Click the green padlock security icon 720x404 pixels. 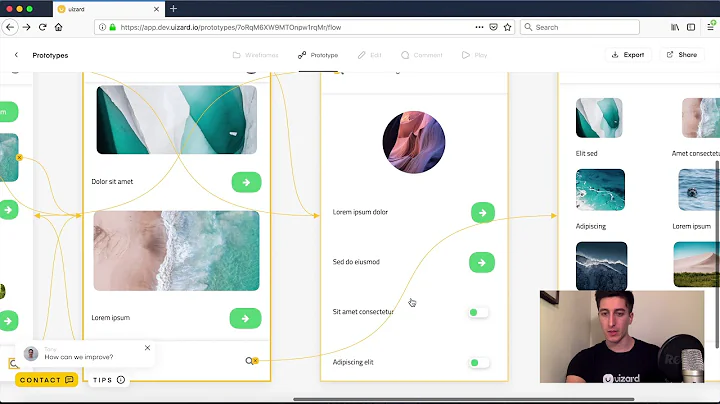112,27
